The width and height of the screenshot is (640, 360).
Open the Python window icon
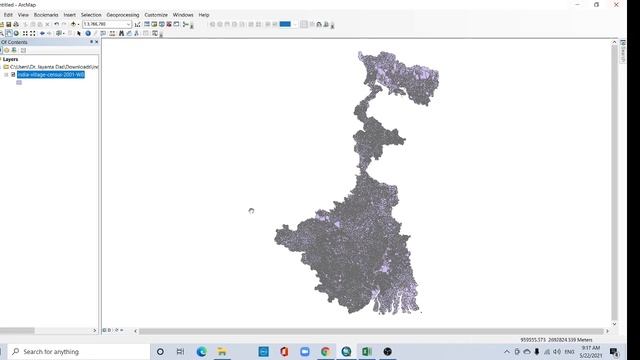(x=176, y=24)
